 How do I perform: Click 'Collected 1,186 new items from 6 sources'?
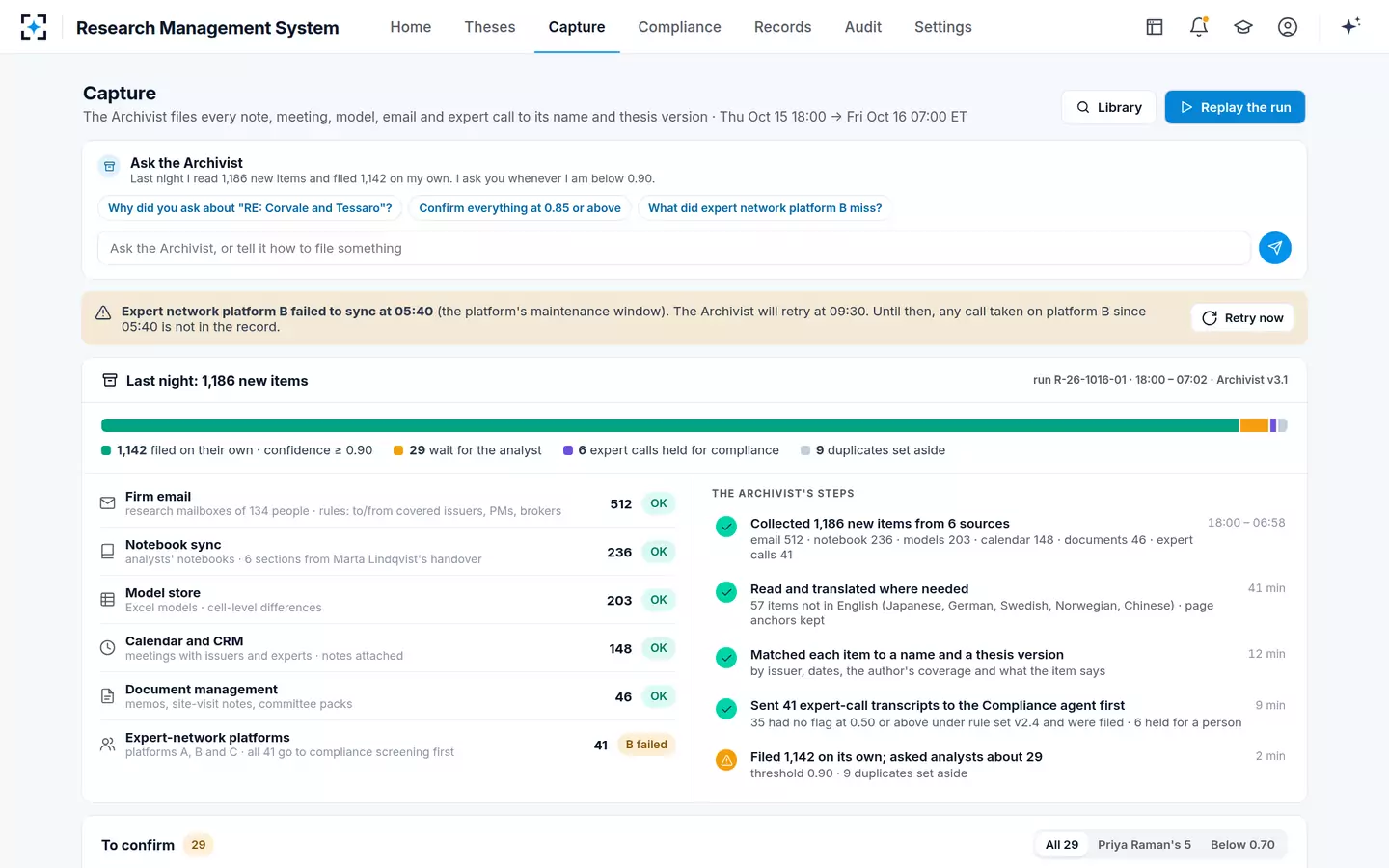pos(880,524)
